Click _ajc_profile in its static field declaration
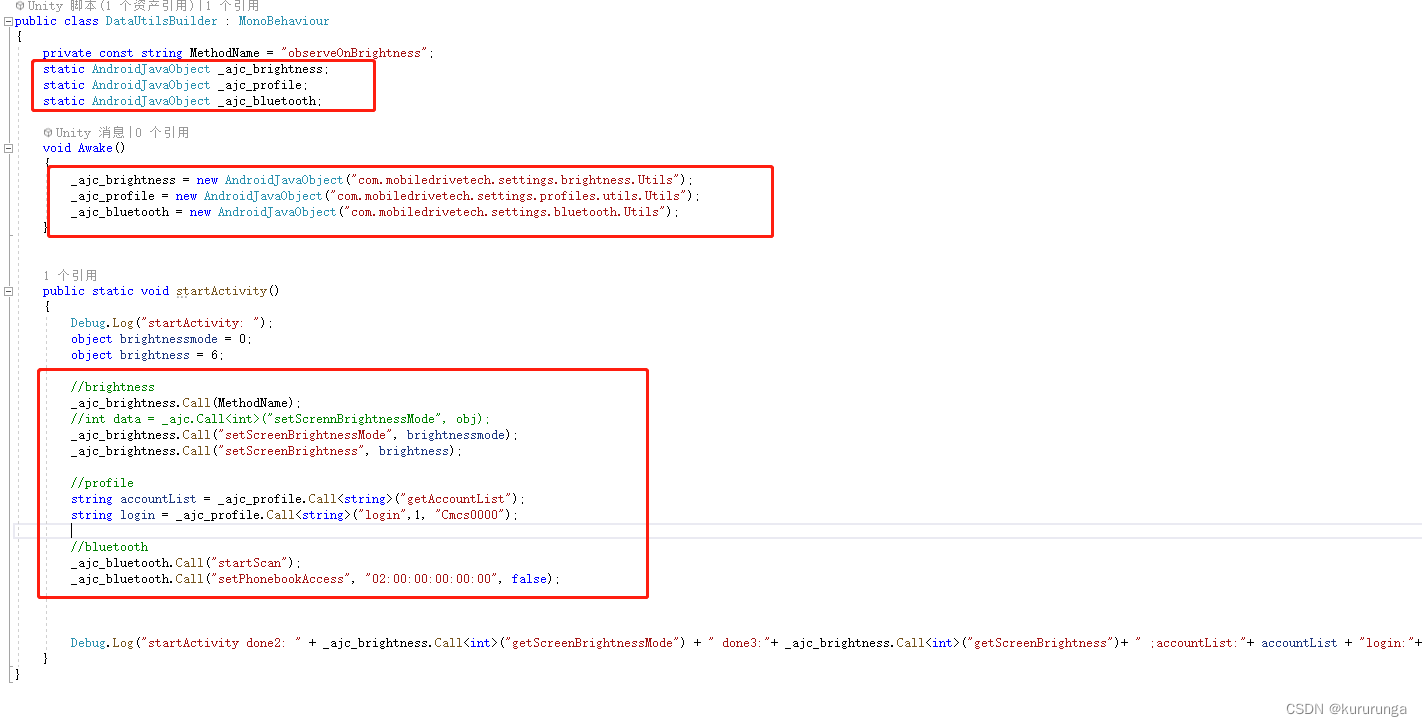The height and width of the screenshot is (726, 1422). pyautogui.click(x=260, y=85)
